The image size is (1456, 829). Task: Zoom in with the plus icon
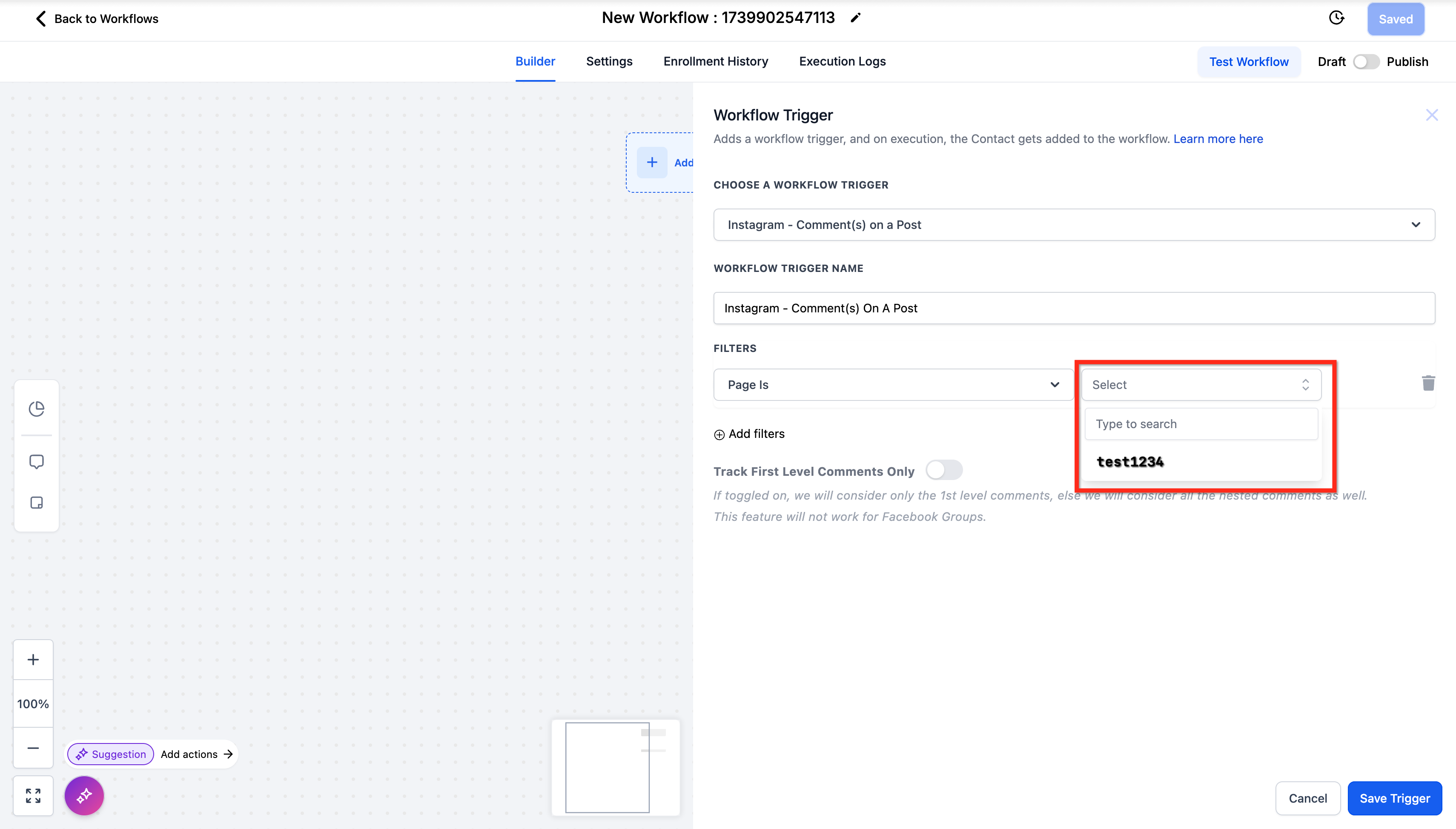33,659
